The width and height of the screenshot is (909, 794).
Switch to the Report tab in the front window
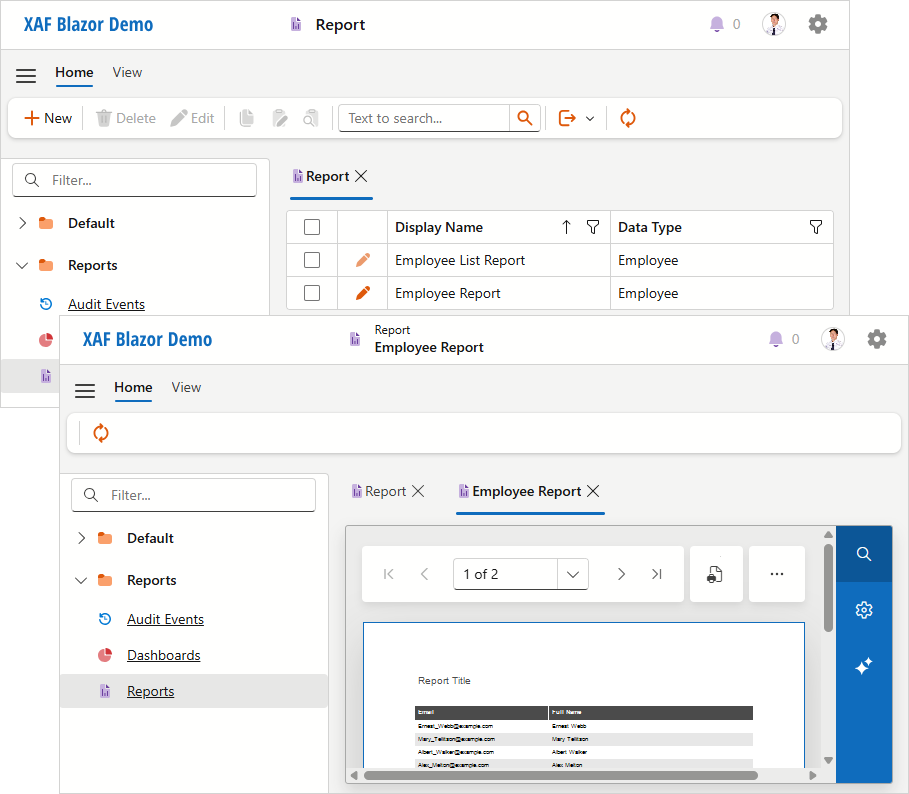pyautogui.click(x=379, y=491)
